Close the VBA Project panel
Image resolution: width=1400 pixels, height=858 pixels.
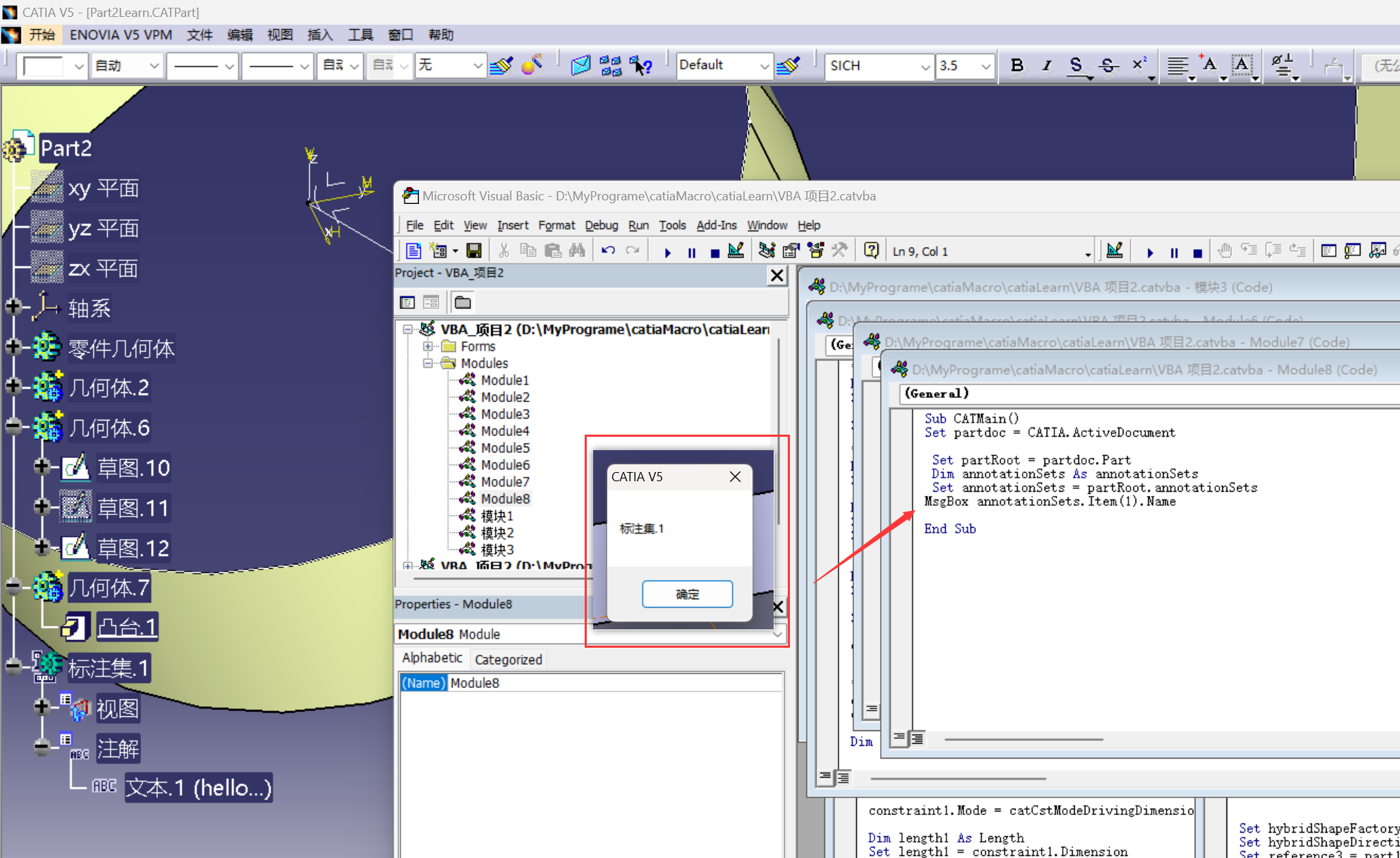click(x=777, y=275)
